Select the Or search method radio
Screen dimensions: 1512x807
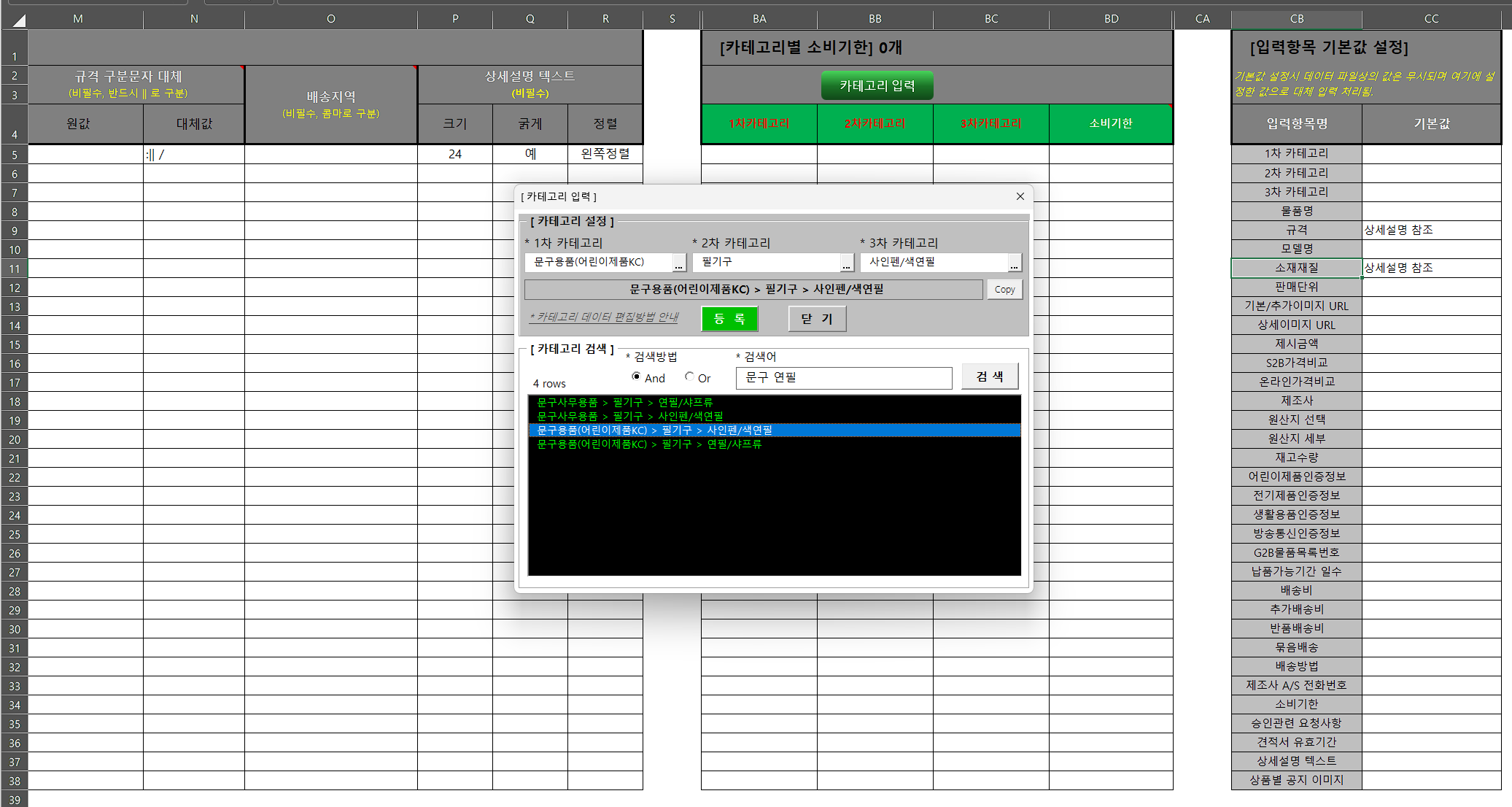[x=689, y=377]
